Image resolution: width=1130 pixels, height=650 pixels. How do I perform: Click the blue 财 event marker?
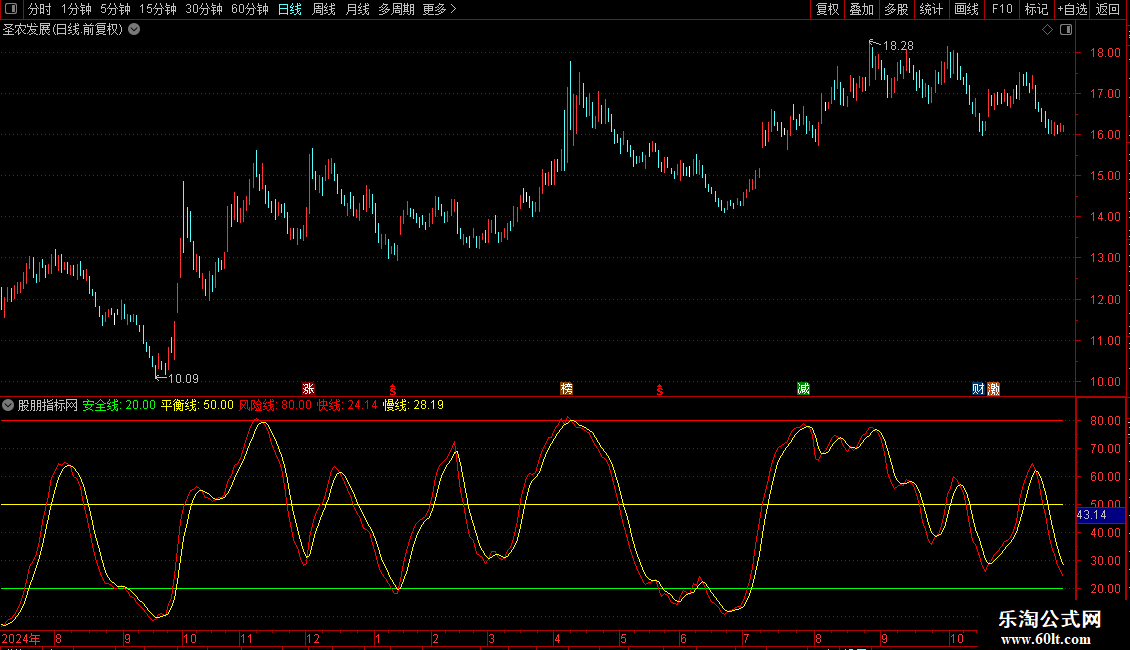(978, 389)
